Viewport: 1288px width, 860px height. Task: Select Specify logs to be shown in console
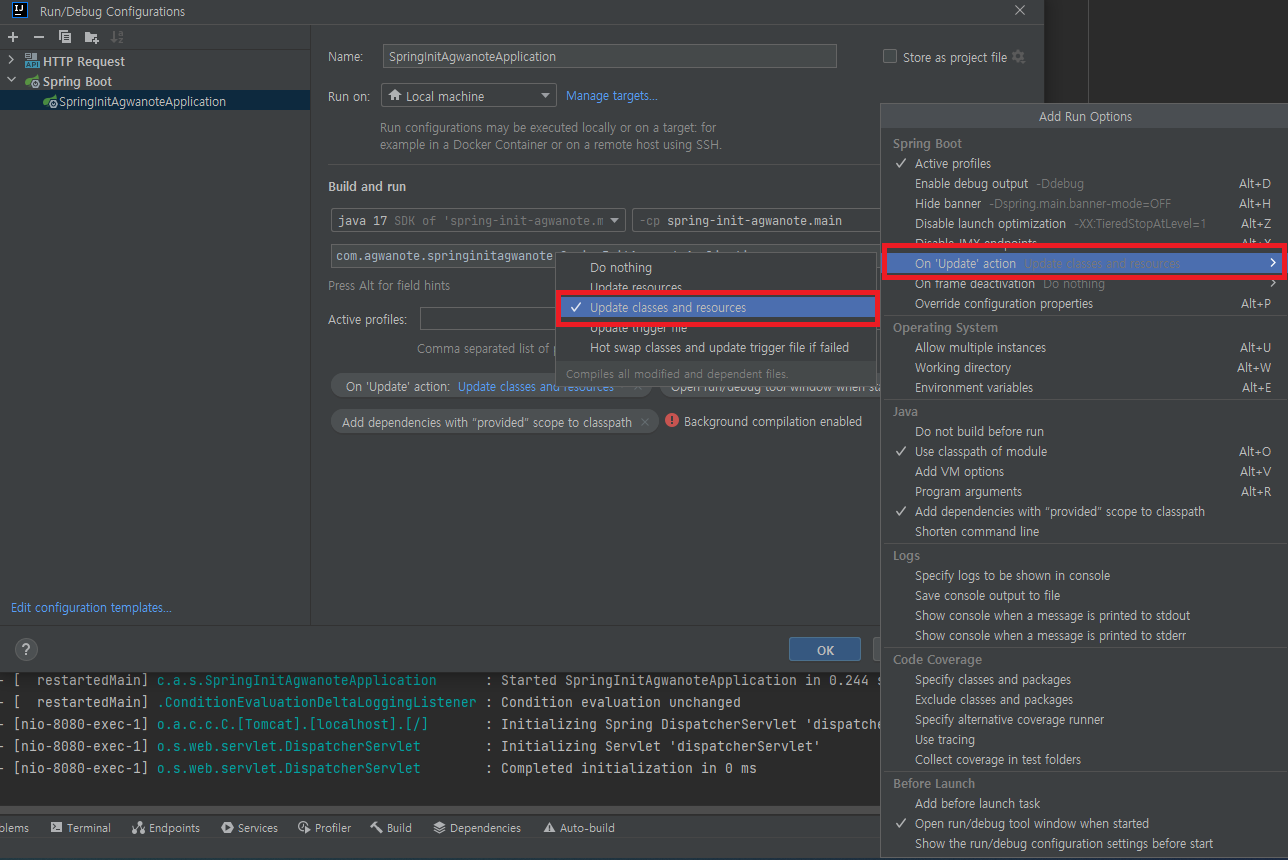tap(1084, 575)
